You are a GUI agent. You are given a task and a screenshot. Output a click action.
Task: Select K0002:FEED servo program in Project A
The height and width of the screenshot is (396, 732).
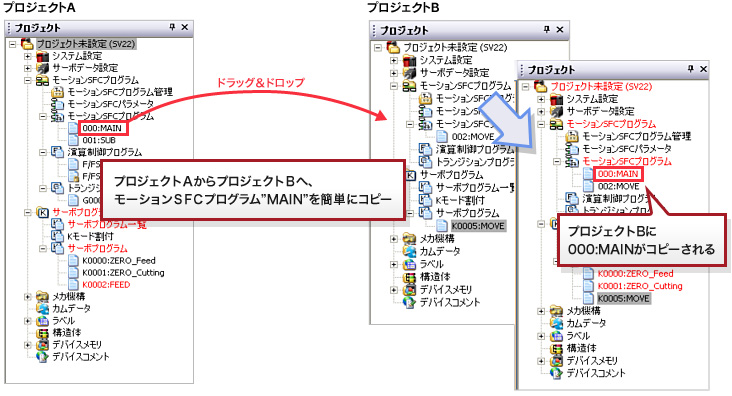point(106,285)
